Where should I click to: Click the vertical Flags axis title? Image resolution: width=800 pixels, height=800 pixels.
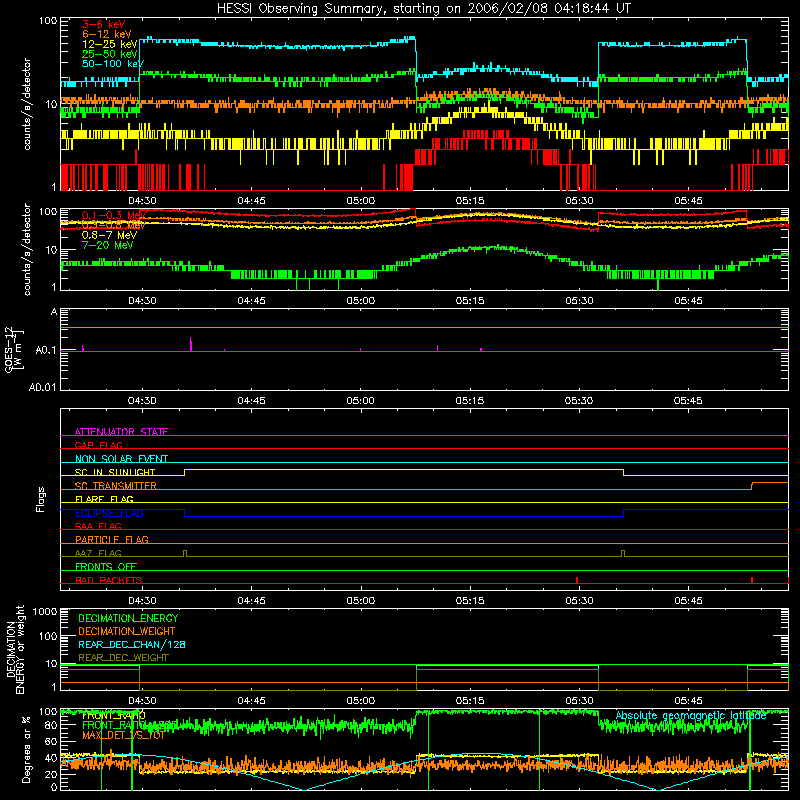pos(40,499)
